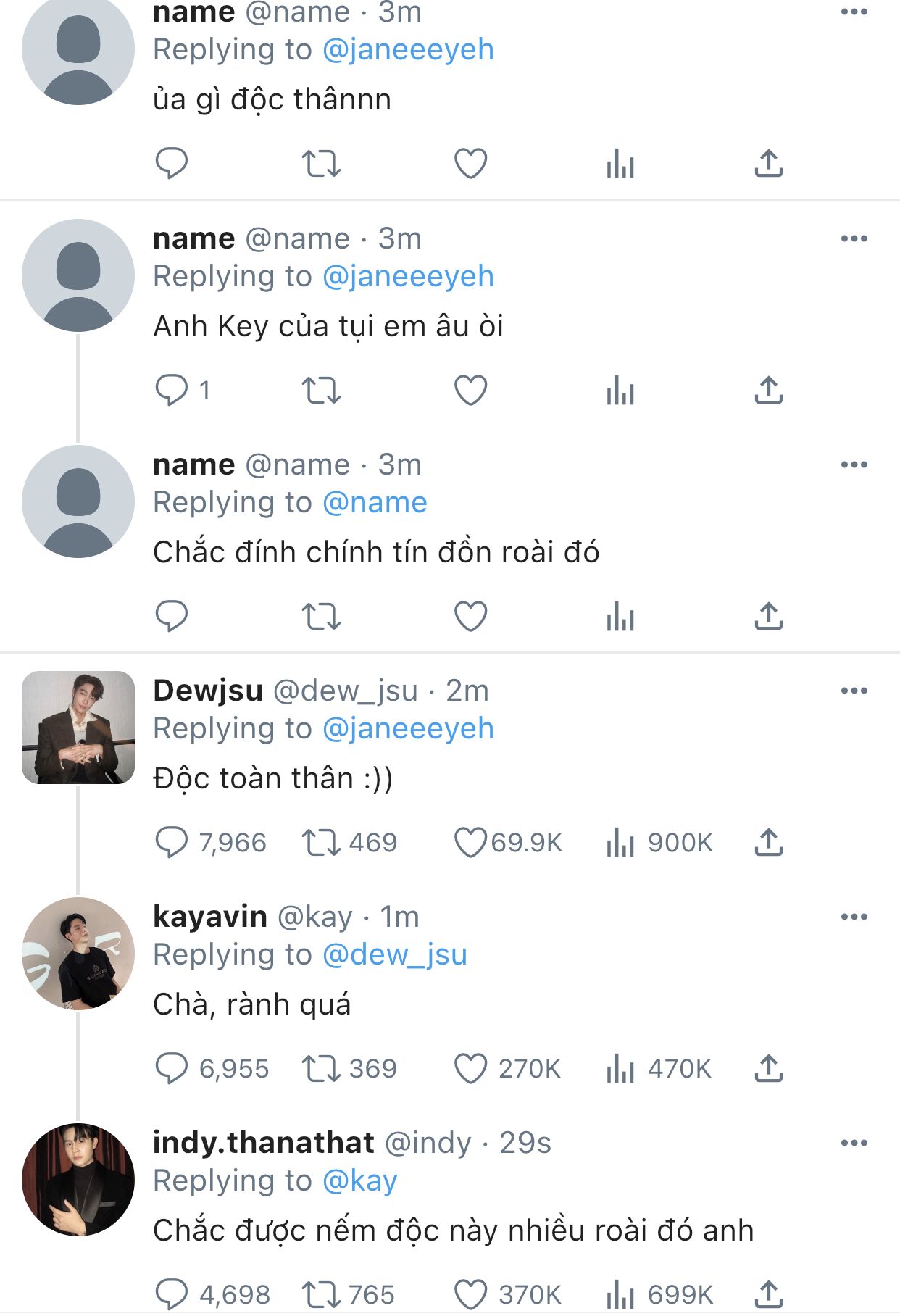Open indy.thanathat's display name profile
900x1316 pixels.
click(263, 1143)
